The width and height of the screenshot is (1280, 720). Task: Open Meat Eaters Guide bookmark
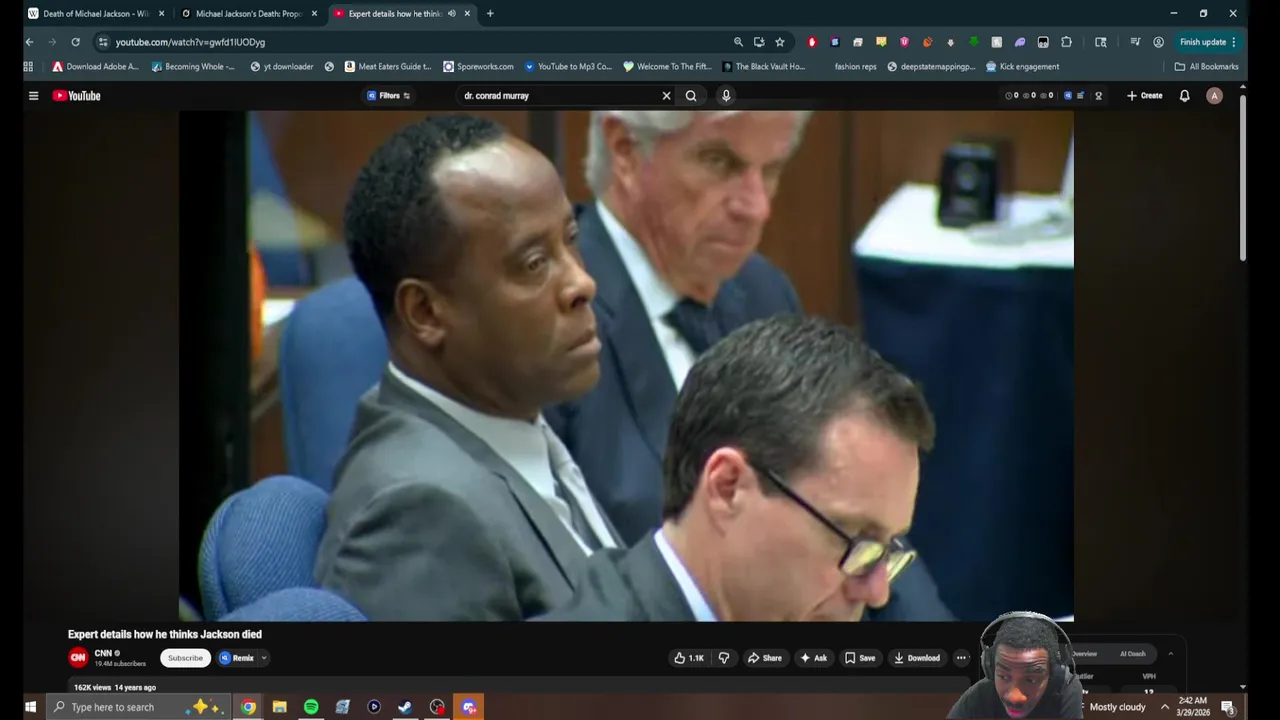coord(388,67)
